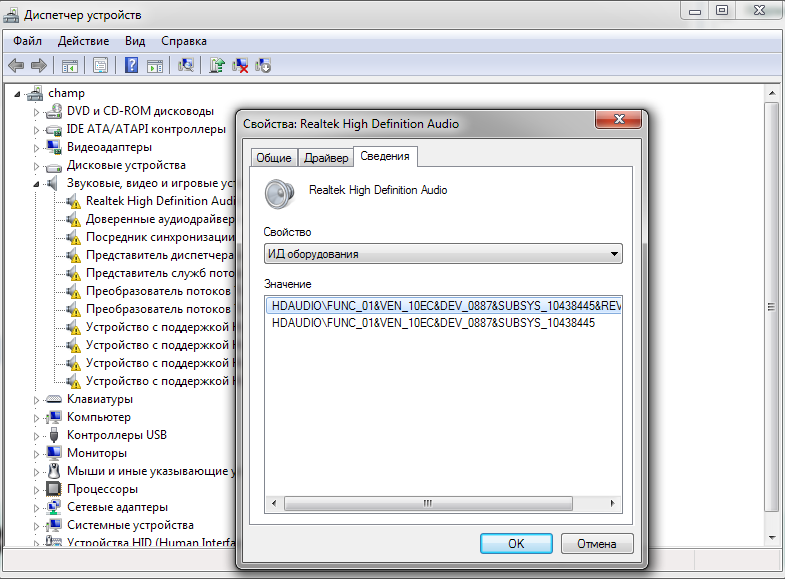Click the Мониторы category icon
The image size is (785, 579).
pyautogui.click(x=54, y=453)
